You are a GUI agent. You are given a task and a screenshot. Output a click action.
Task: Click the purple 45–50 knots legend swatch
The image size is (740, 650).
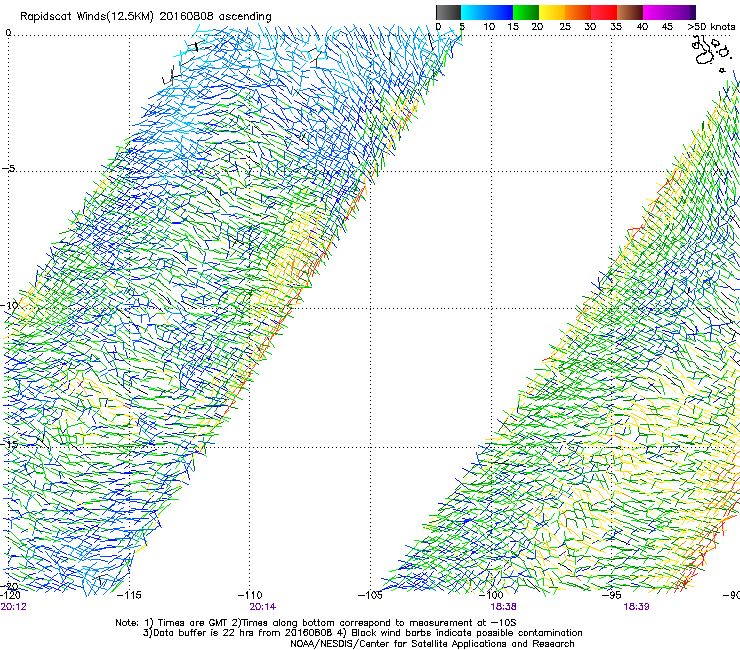(x=682, y=12)
